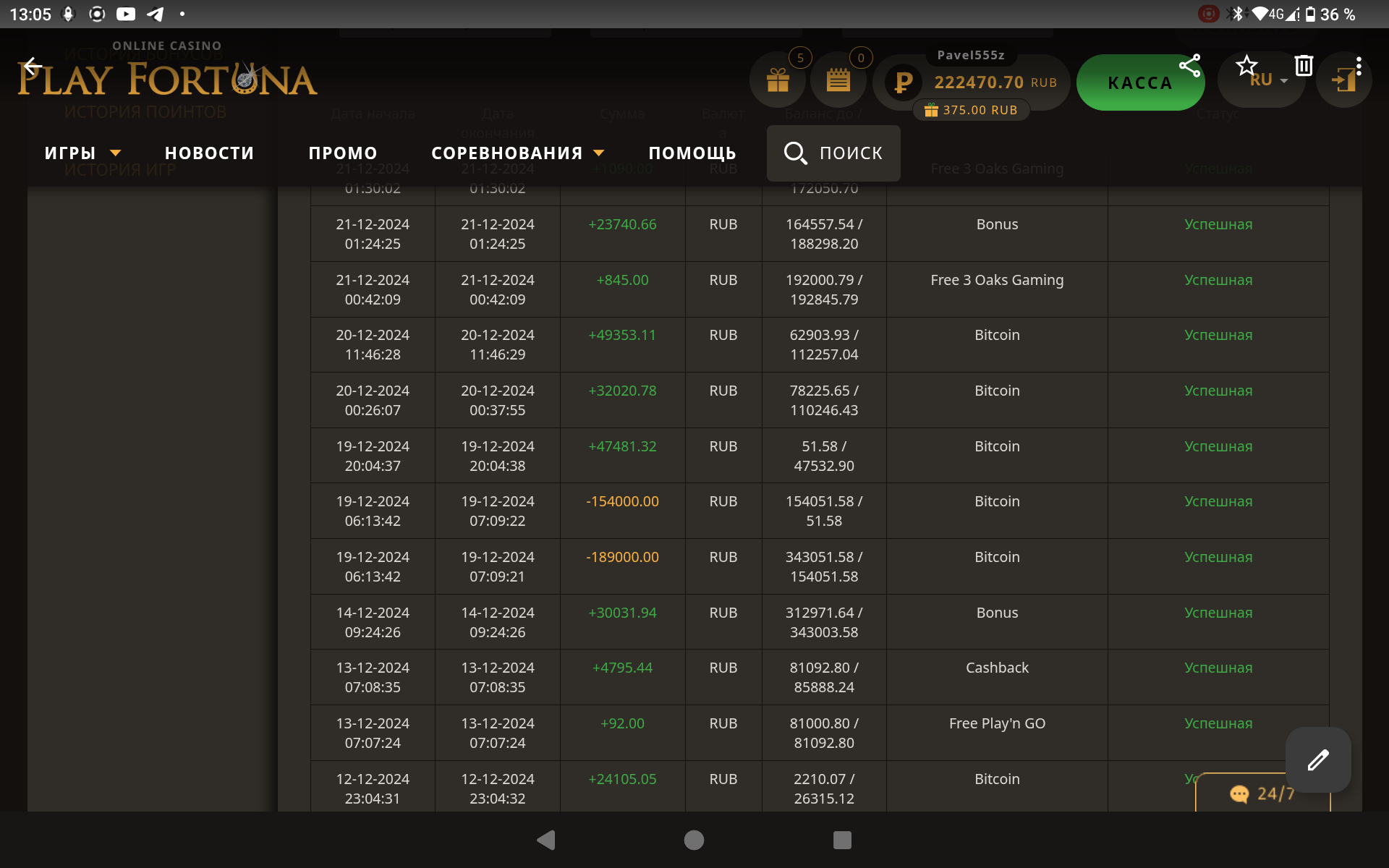Open the gift bonuses icon
The height and width of the screenshot is (868, 1389).
pos(778,80)
